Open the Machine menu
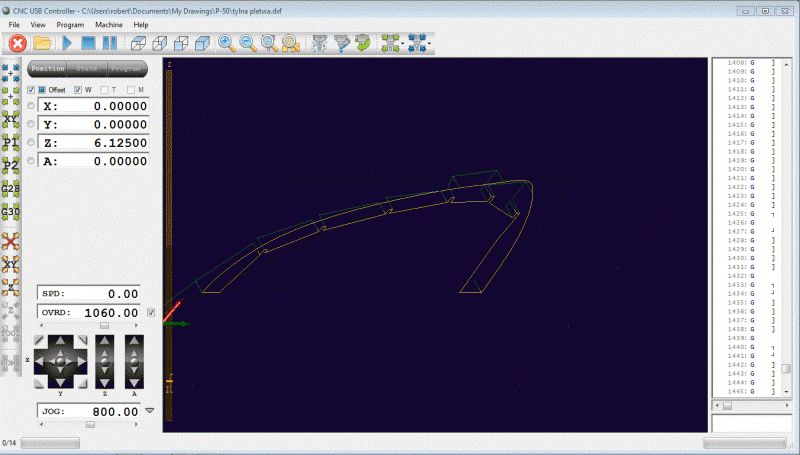 pyautogui.click(x=108, y=23)
